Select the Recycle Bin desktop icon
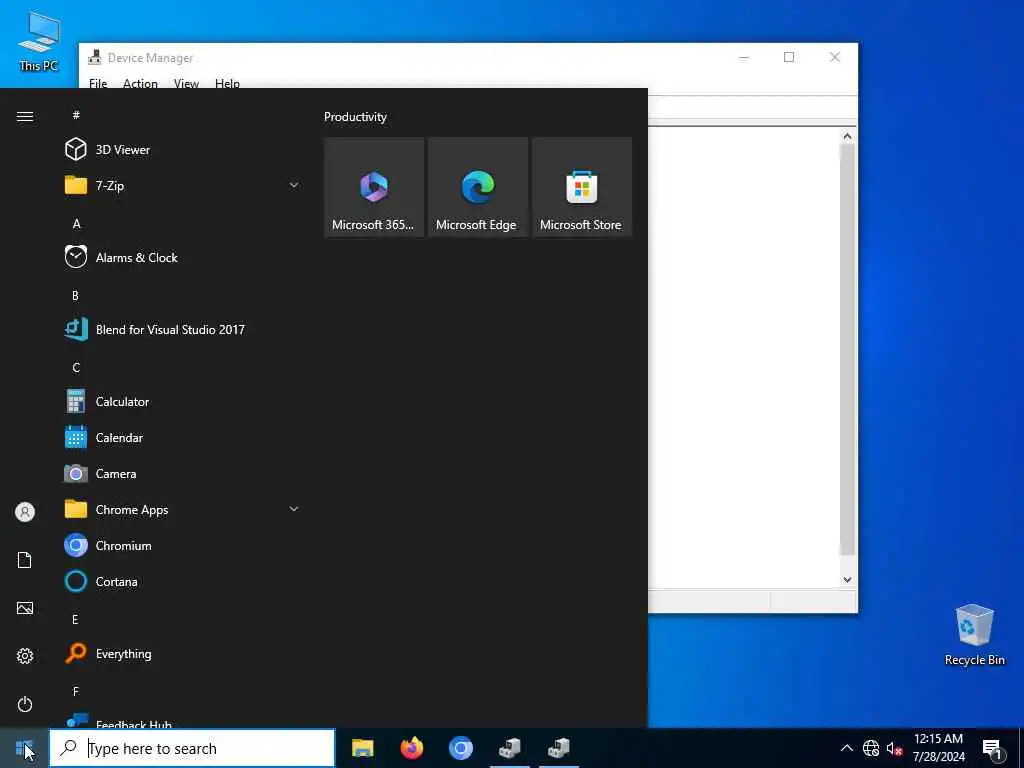 [974, 635]
